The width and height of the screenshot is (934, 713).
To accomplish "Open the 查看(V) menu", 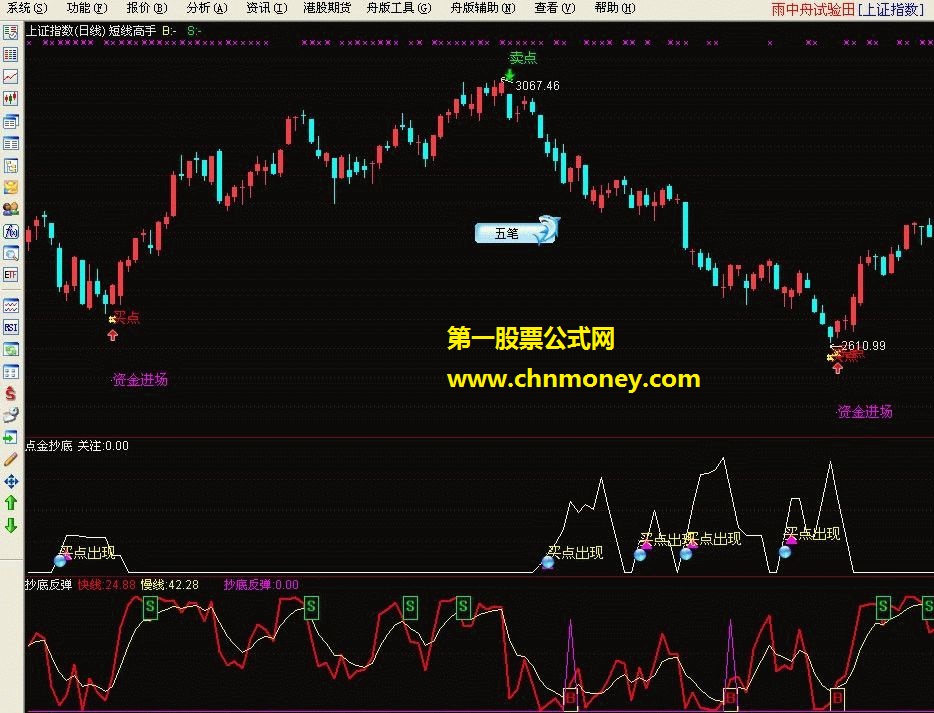I will (x=555, y=8).
